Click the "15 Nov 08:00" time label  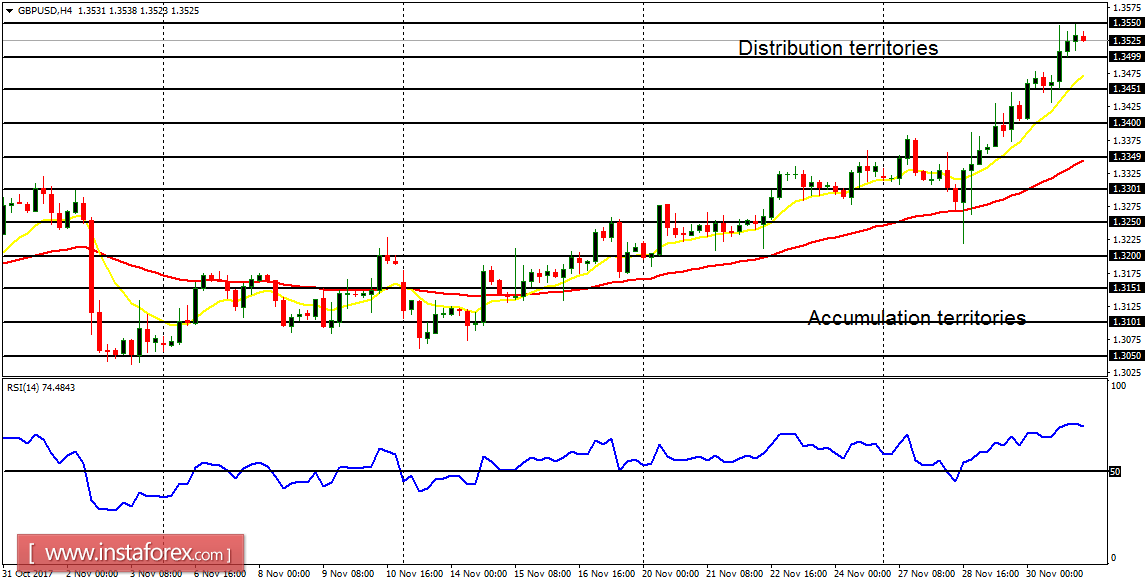(x=541, y=575)
